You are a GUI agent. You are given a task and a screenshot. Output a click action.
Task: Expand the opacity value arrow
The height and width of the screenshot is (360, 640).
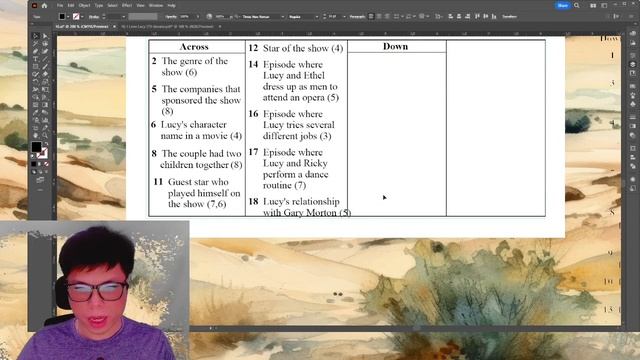(x=198, y=17)
